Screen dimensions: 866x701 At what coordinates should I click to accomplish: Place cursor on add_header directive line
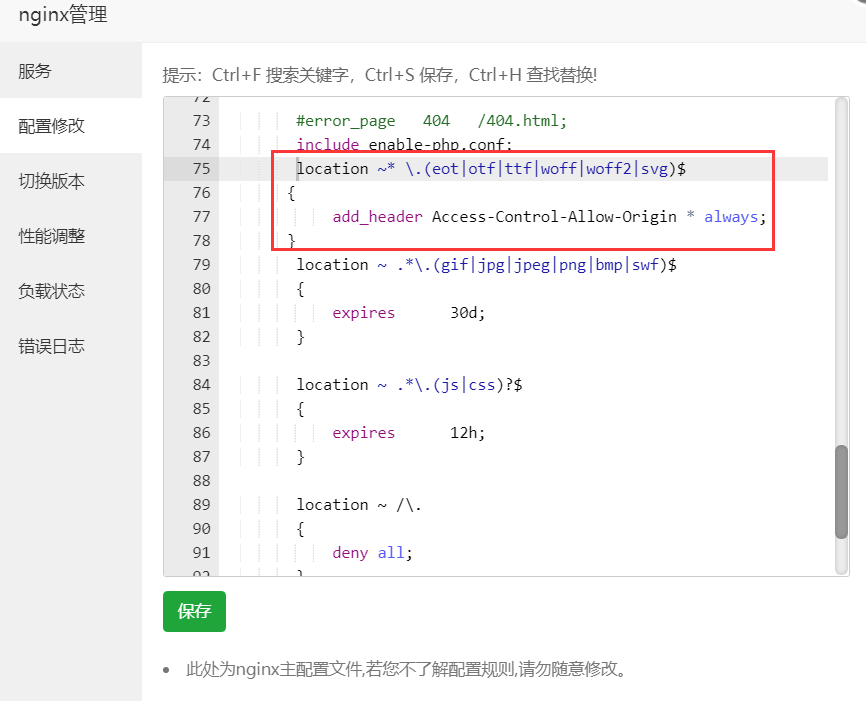549,216
